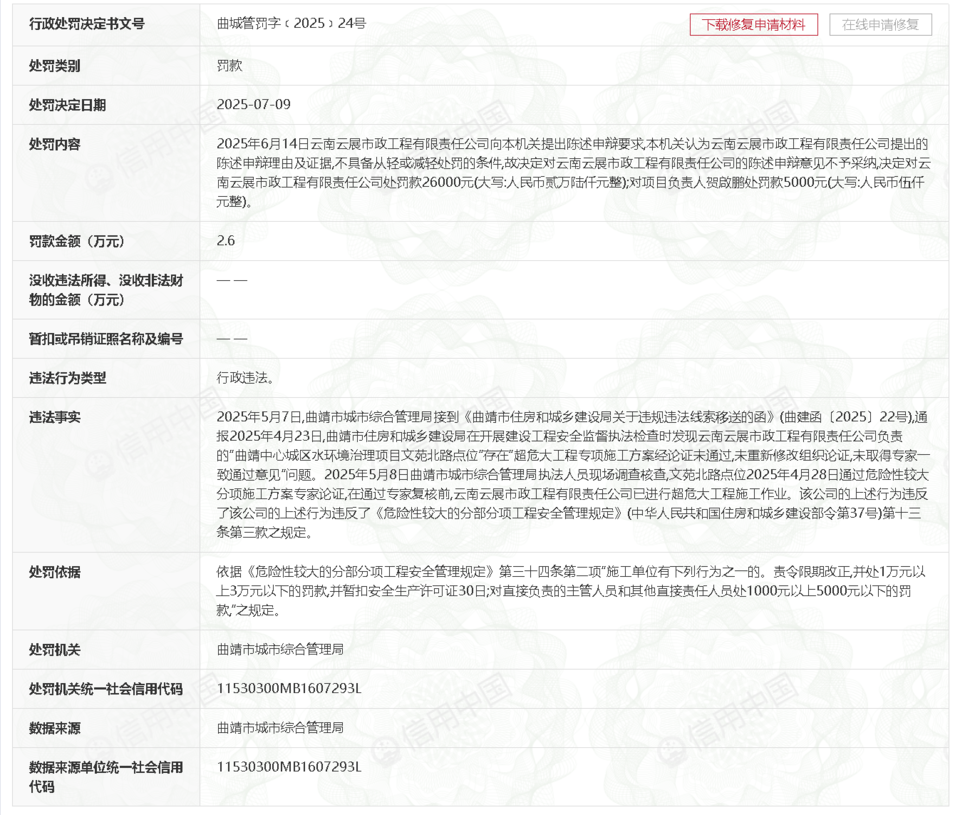The image size is (960, 815).
Task: Select credit code in 处罚机关统一社会信用代码 row
Action: tap(289, 689)
